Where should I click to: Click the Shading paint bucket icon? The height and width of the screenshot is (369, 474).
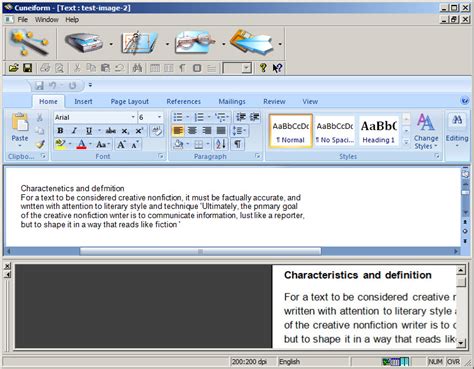[179, 144]
